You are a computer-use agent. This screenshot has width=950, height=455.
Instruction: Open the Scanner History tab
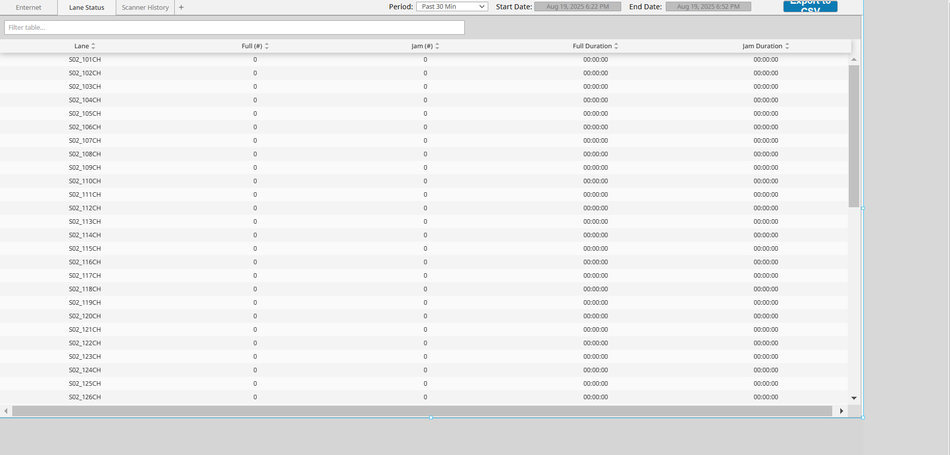click(x=145, y=7)
